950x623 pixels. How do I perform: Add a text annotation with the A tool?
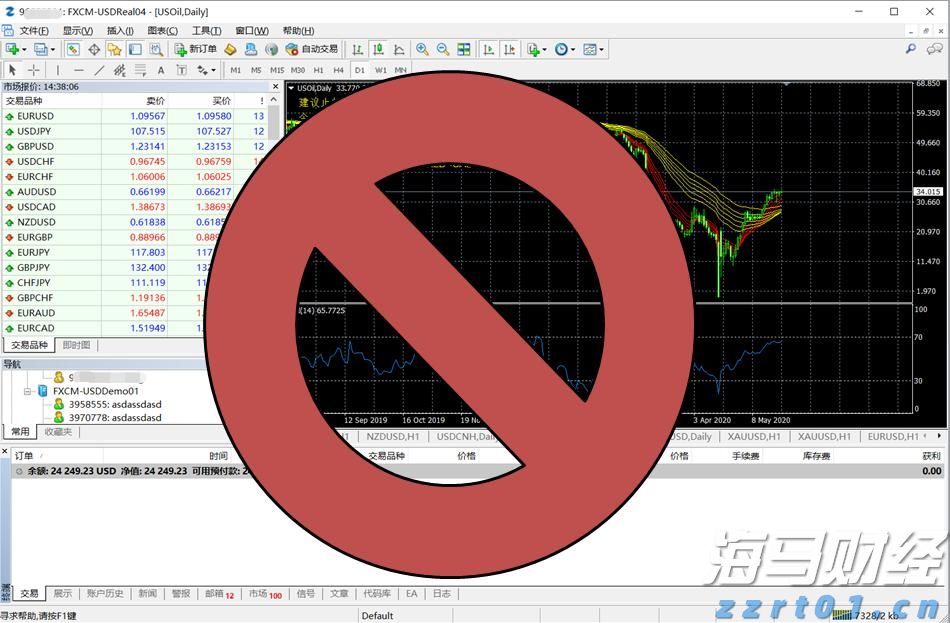tap(161, 70)
